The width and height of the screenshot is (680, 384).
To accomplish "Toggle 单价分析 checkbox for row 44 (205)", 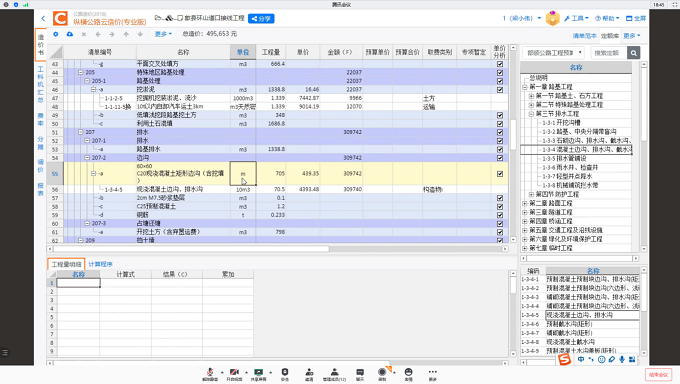I will (500, 72).
